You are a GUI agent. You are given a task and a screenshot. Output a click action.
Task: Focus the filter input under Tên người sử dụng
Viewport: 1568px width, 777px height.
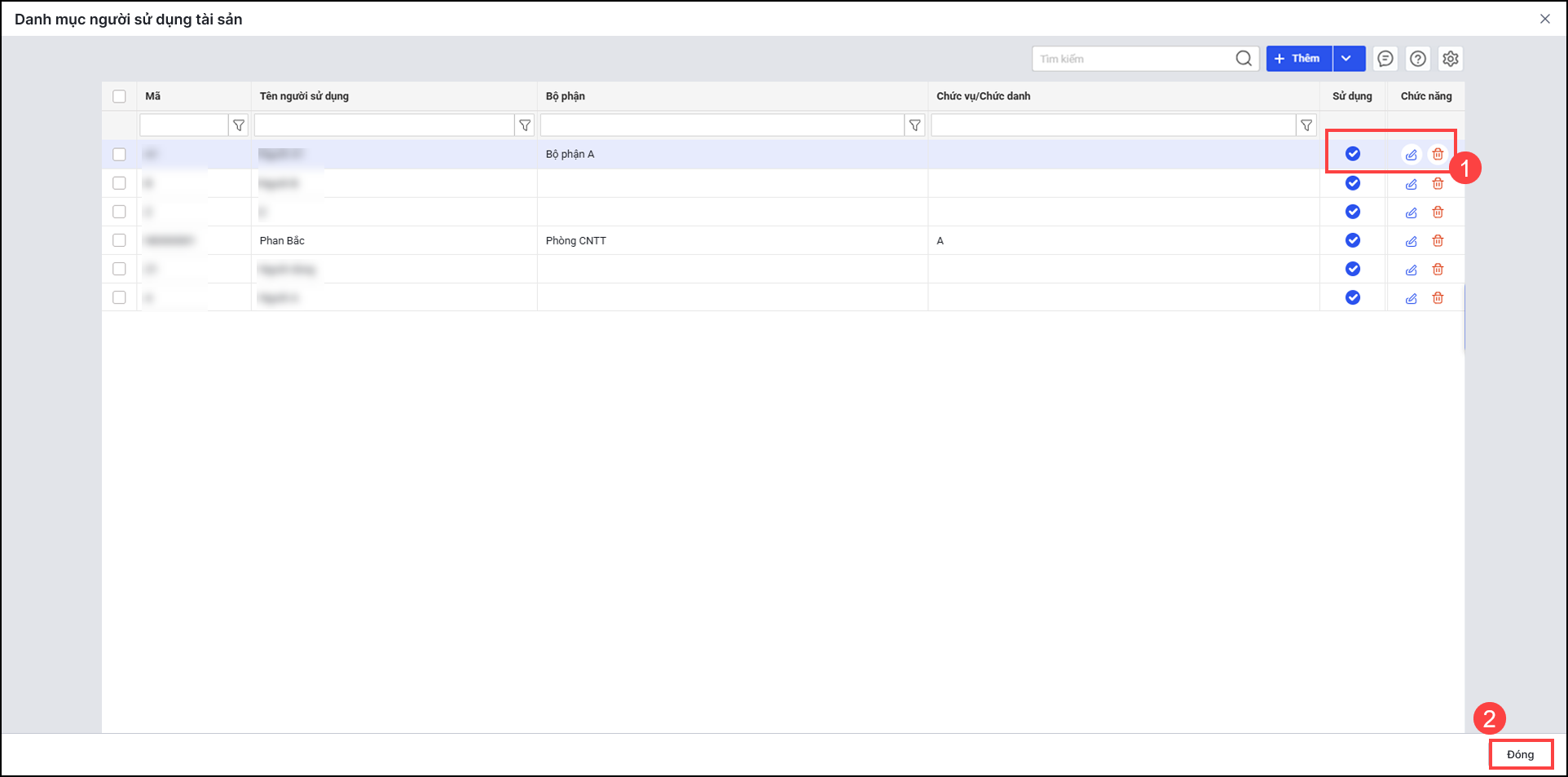coord(385,125)
